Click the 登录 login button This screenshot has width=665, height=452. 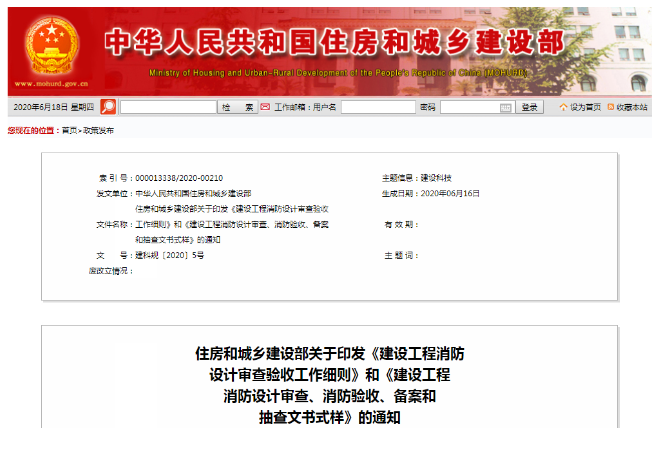pyautogui.click(x=529, y=107)
